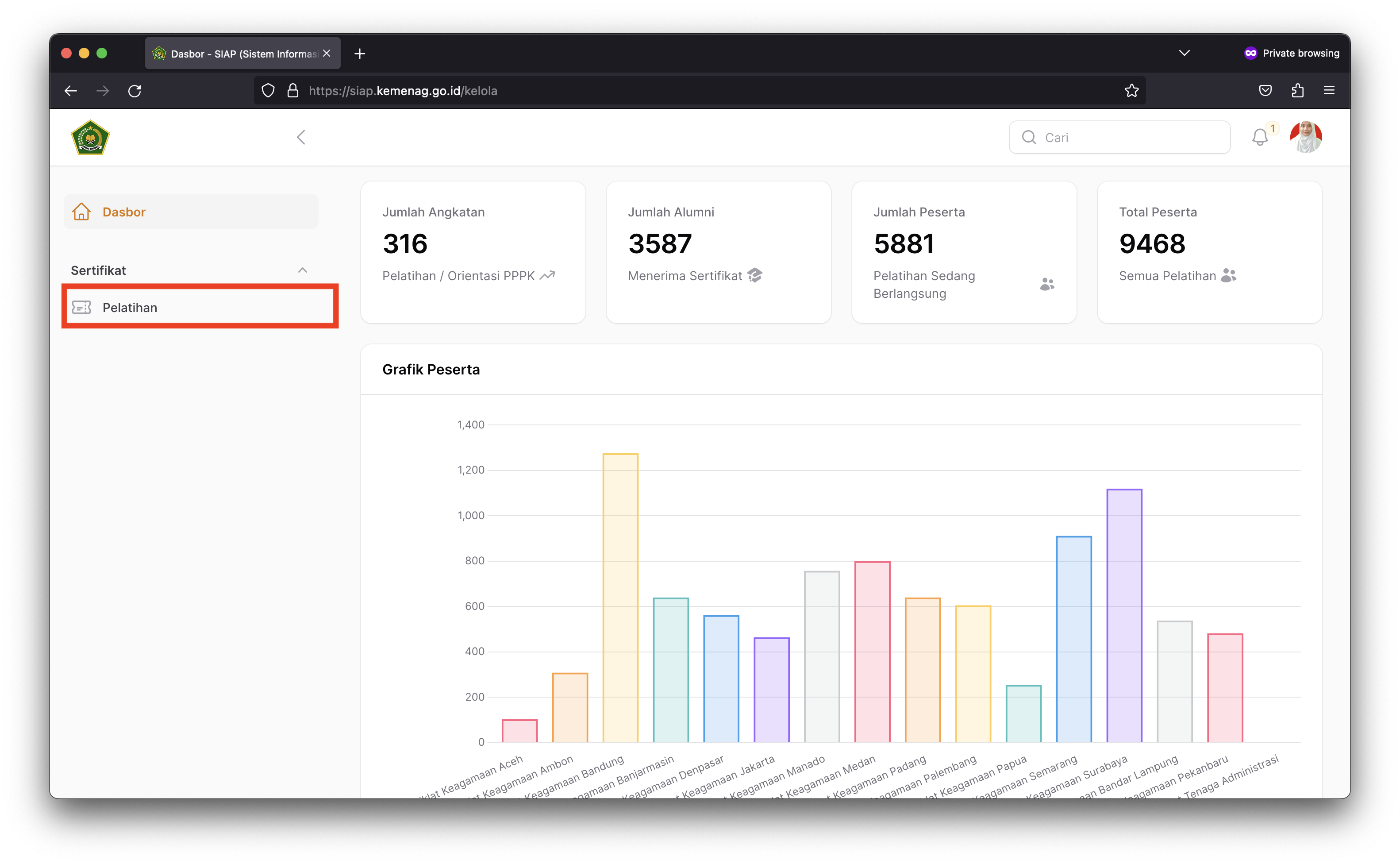
Task: Click the Kemenag logo in header
Action: click(90, 137)
